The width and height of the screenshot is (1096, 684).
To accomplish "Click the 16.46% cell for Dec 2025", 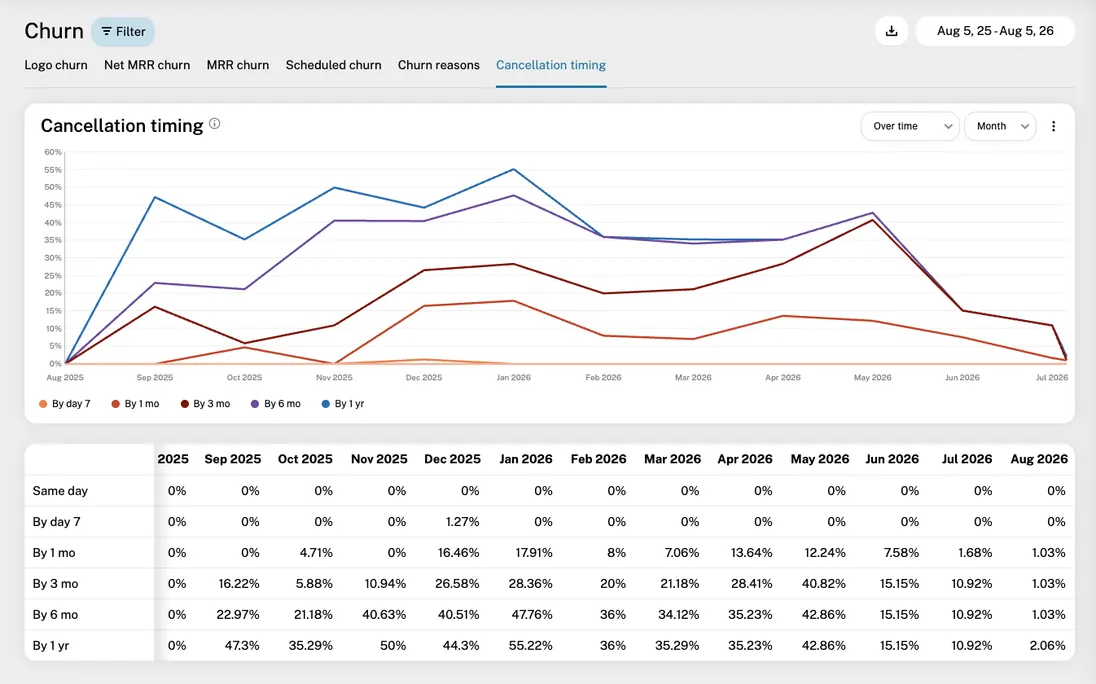I will coord(459,553).
